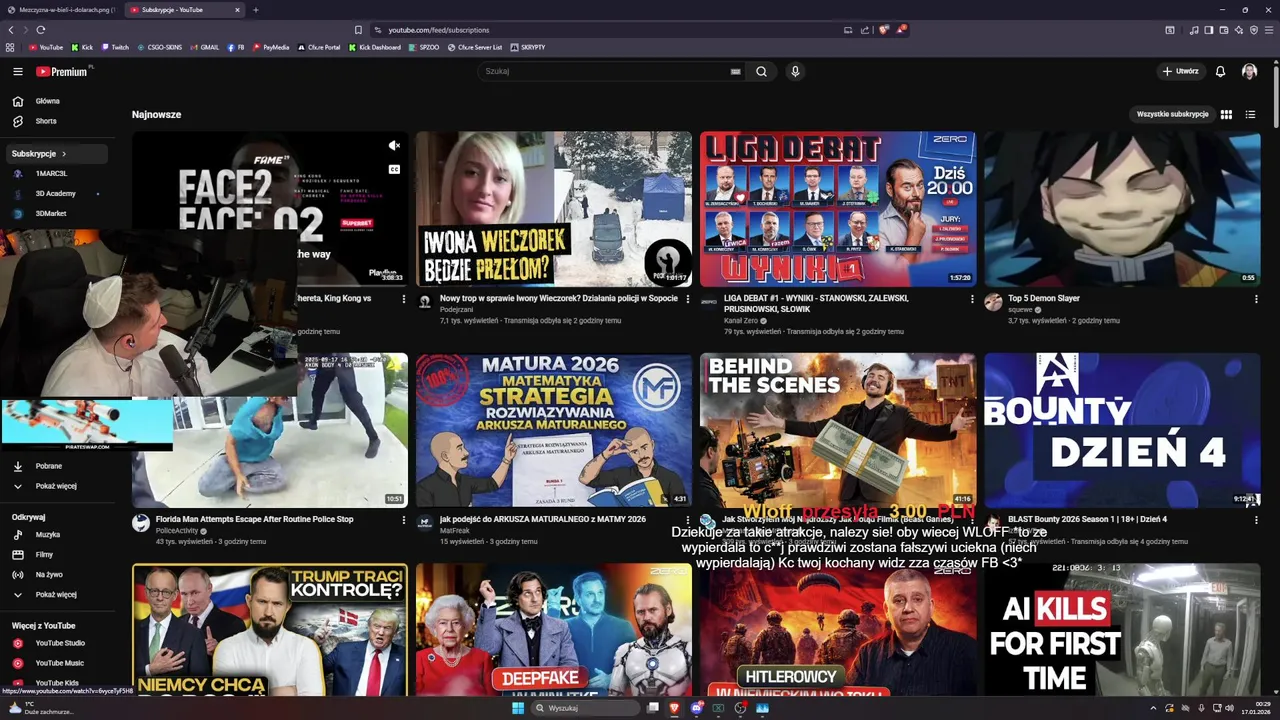Open options for ARKUSZA MATURALNEGO video

[x=687, y=520]
